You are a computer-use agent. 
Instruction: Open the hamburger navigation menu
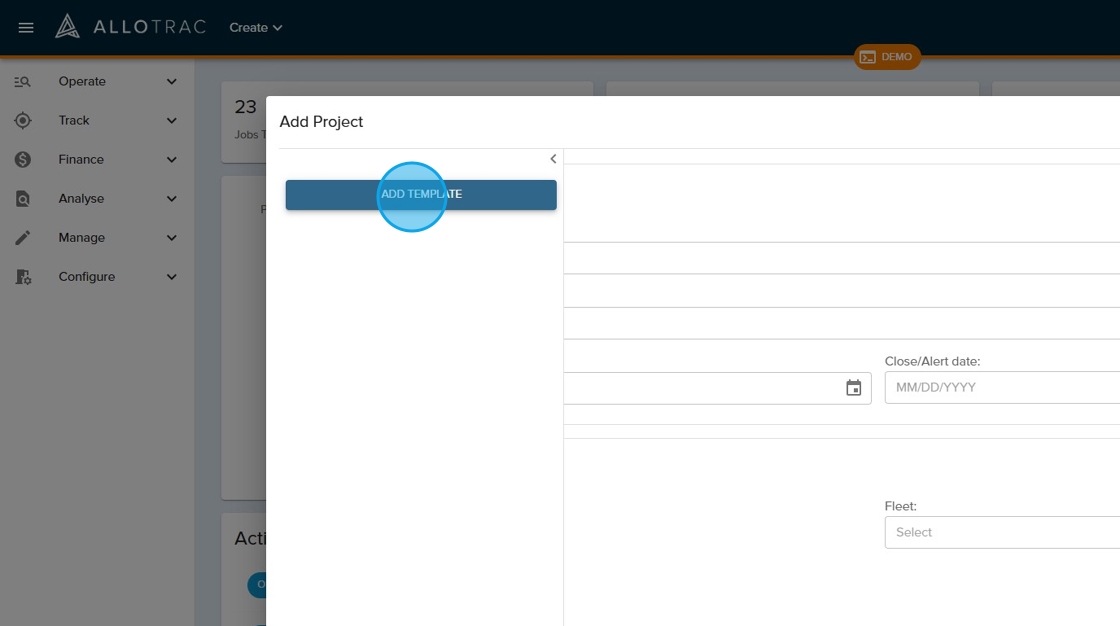tap(26, 28)
